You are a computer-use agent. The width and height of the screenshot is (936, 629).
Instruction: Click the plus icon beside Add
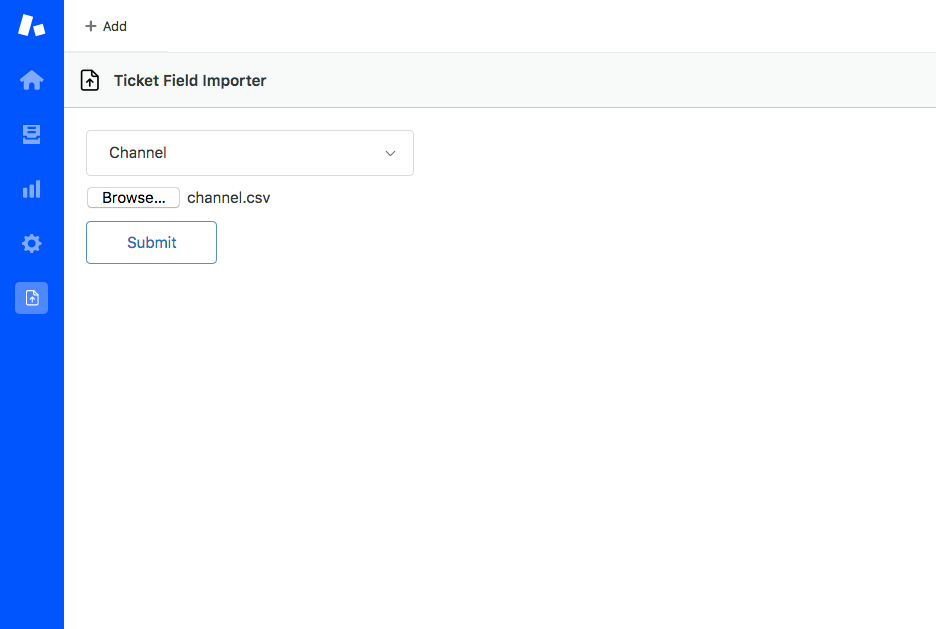click(91, 26)
